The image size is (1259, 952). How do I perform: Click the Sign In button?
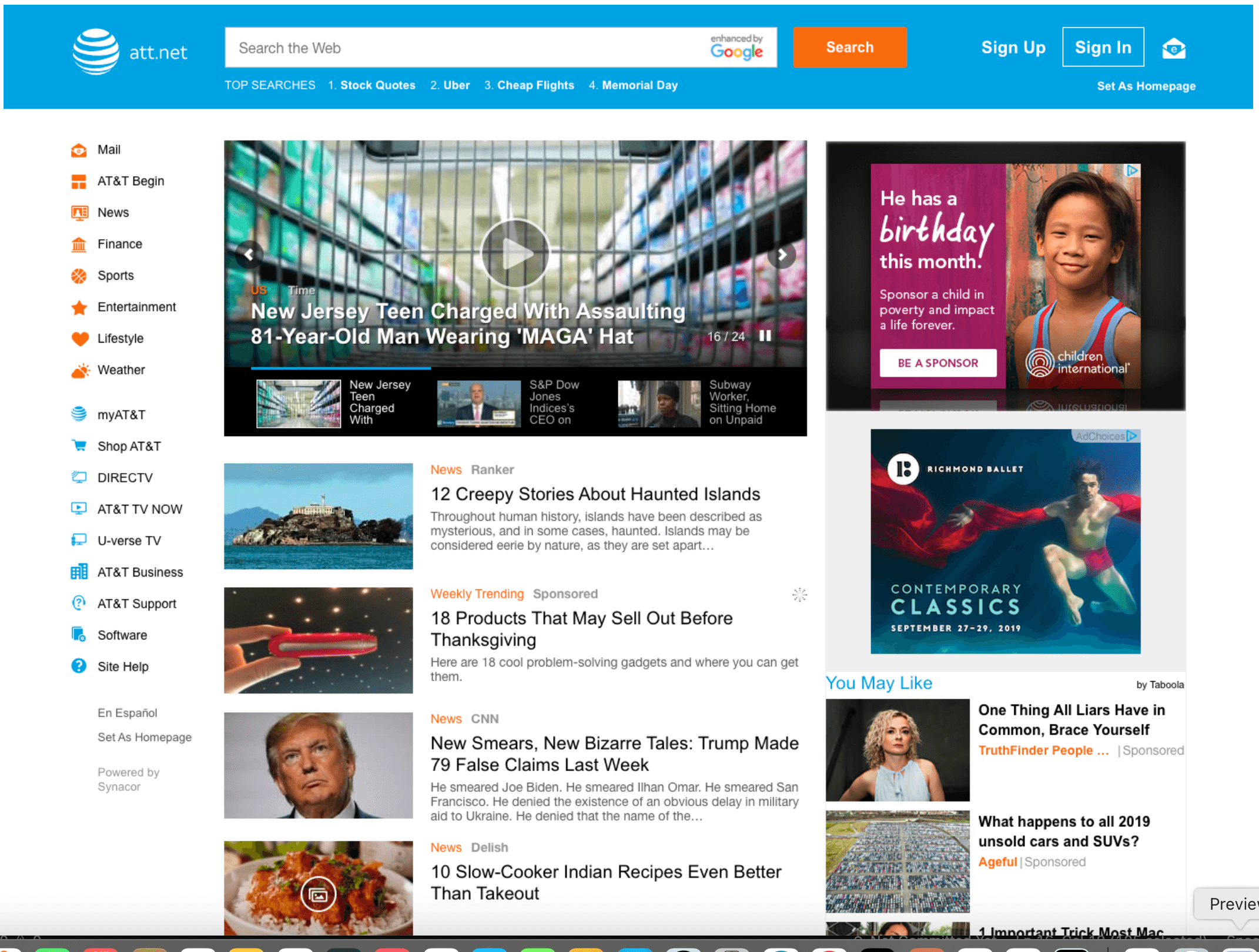(1103, 48)
